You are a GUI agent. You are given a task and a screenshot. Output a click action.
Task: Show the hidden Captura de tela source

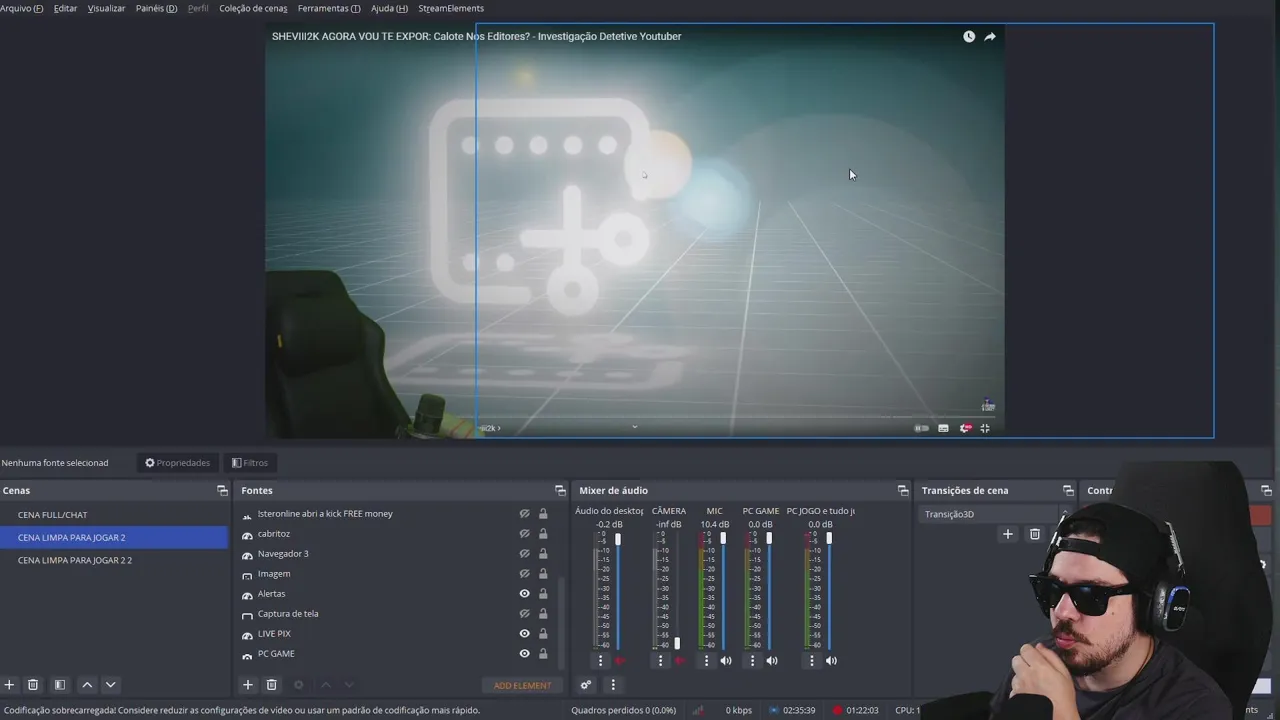point(524,614)
